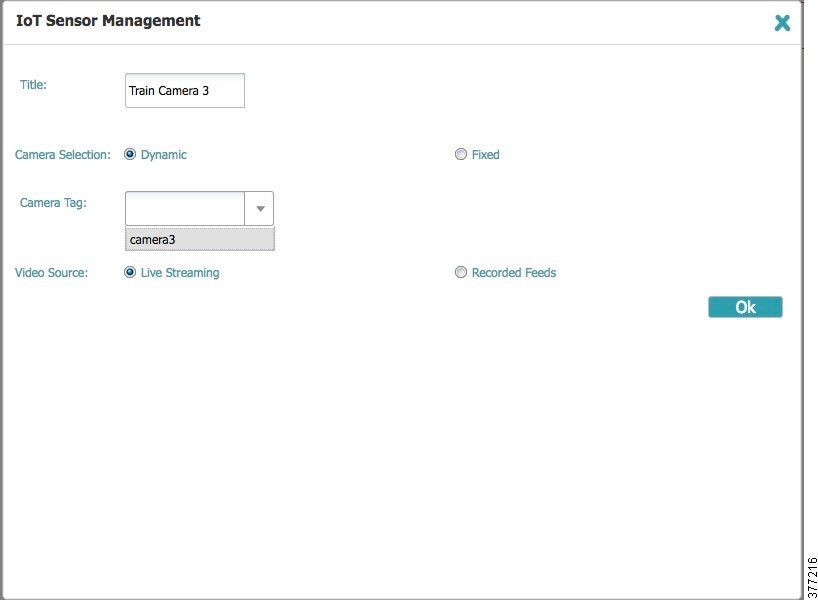818x600 pixels.
Task: Select Recorded Feeds video source
Action: (461, 272)
